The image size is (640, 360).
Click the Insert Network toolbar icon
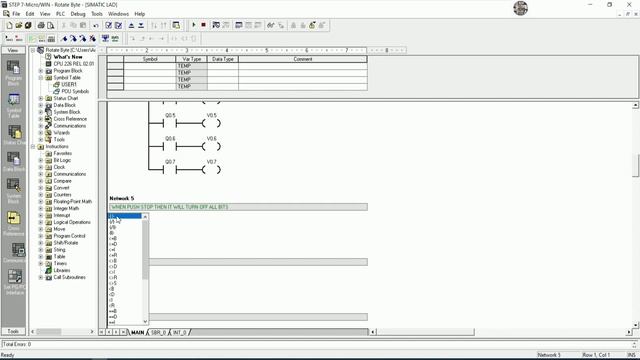tap(9, 38)
